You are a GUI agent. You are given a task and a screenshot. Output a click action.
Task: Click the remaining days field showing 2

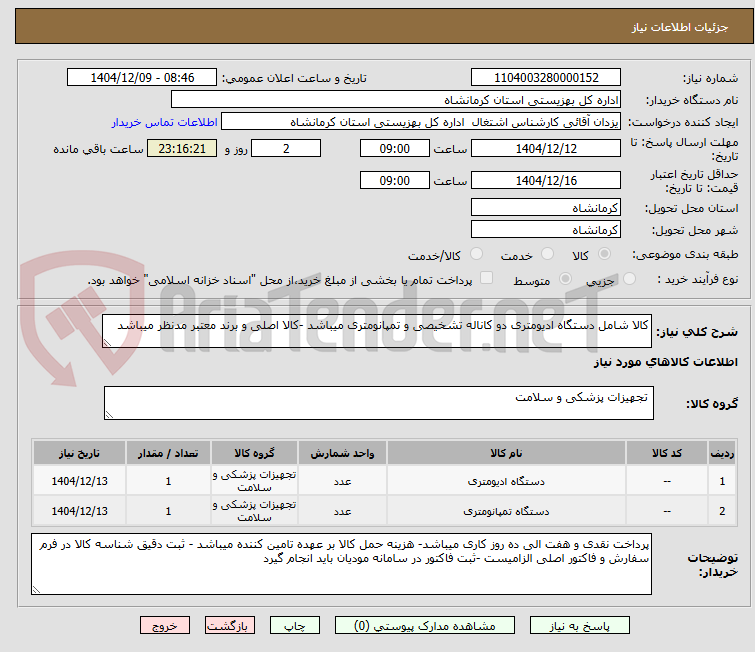(x=286, y=148)
